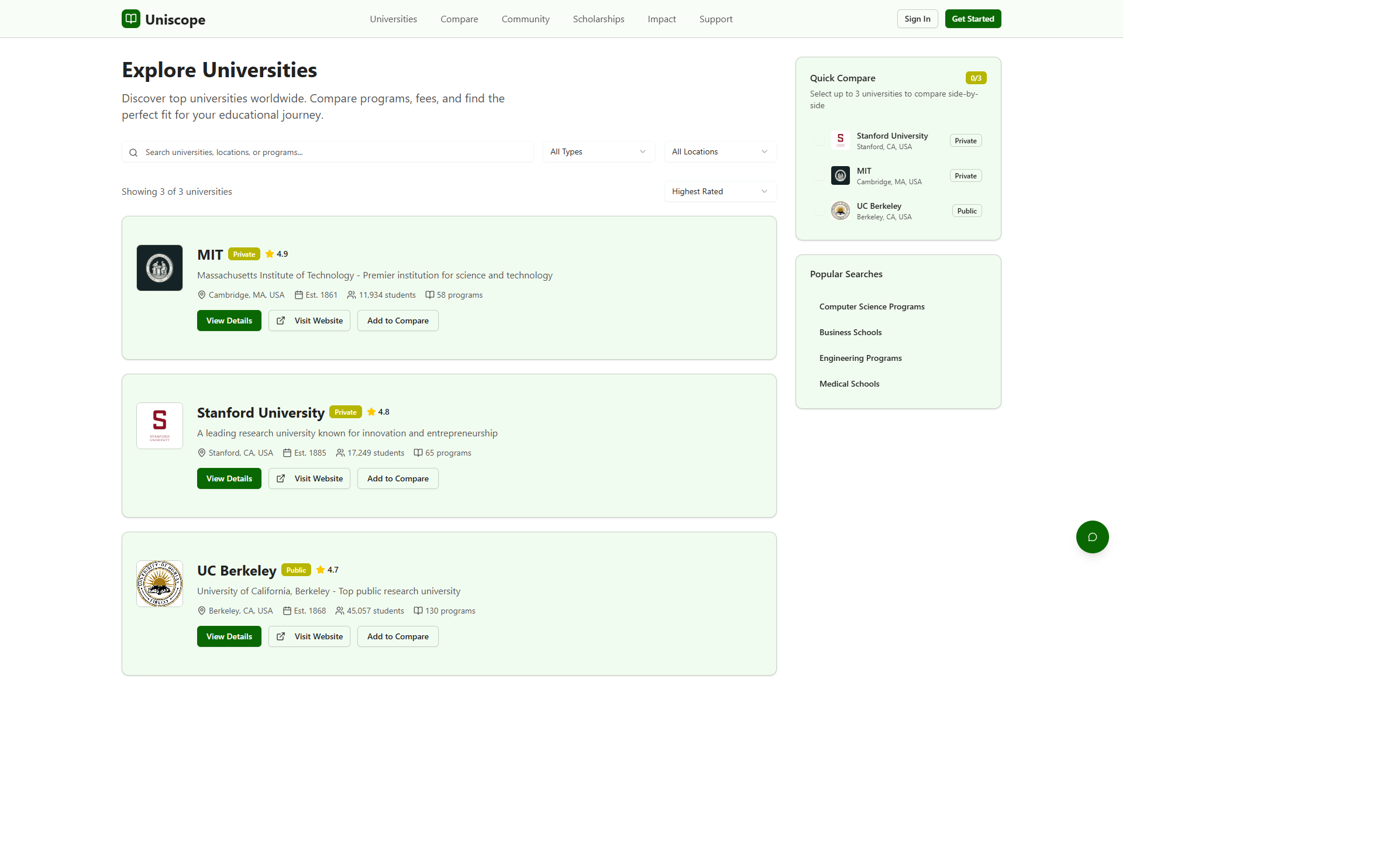This screenshot has width=1398, height=868.
Task: Click the Uniscope book logo icon
Action: tap(130, 19)
